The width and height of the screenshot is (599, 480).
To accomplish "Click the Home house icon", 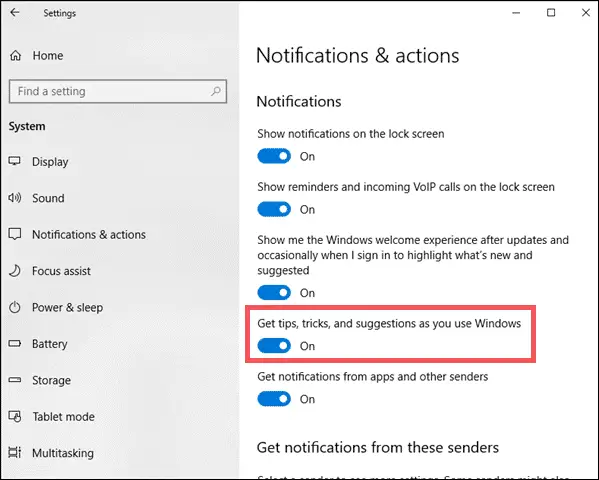I will [15, 55].
